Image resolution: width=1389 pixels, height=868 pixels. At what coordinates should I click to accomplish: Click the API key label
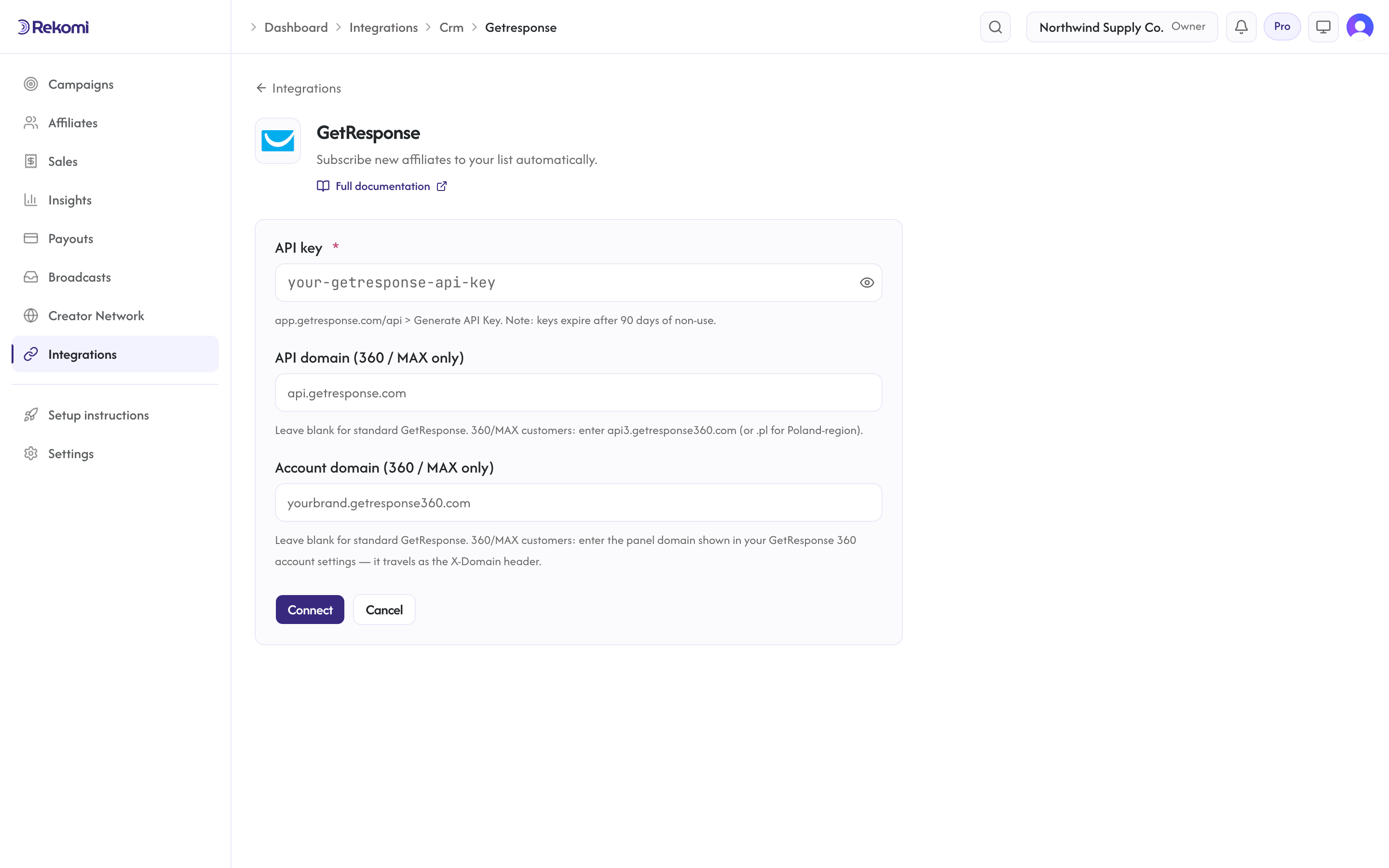pyautogui.click(x=299, y=247)
